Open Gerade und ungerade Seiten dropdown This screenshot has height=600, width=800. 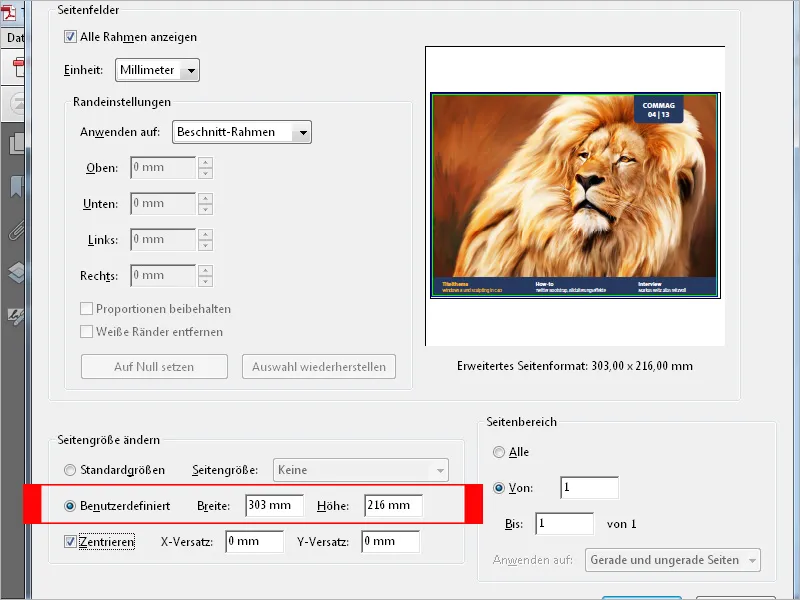coord(672,560)
